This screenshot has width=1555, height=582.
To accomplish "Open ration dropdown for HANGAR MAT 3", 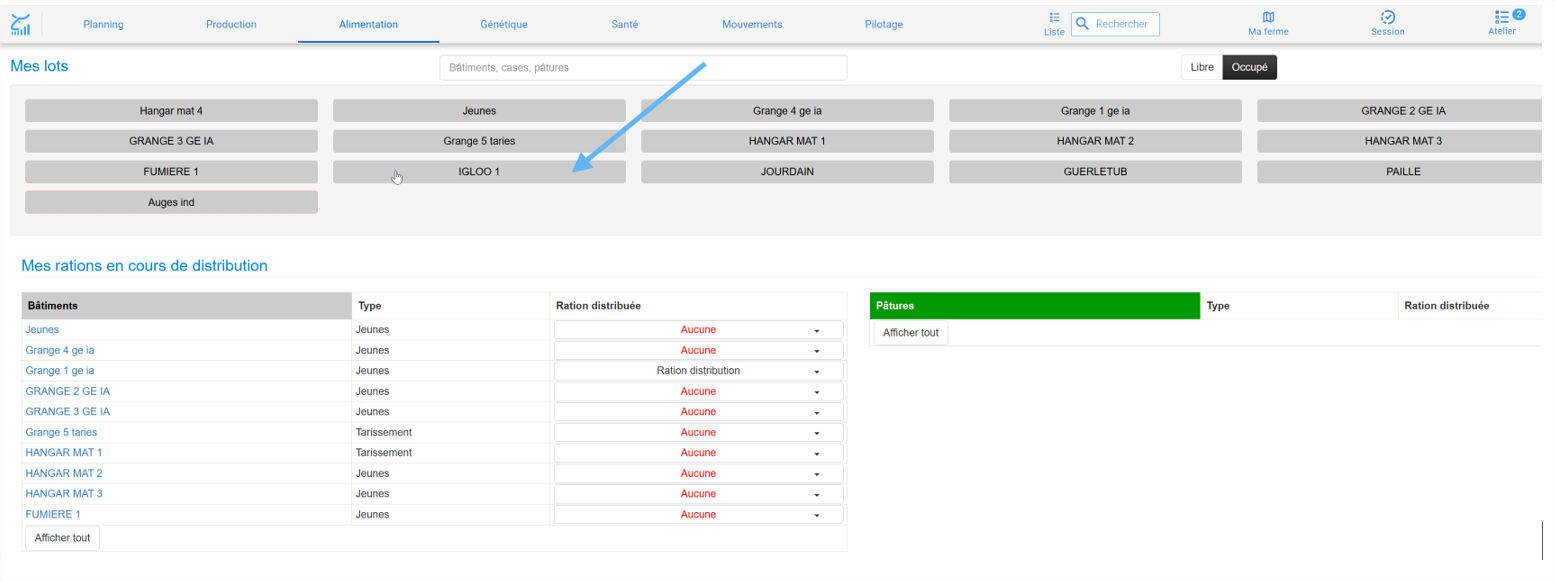I will (x=699, y=494).
